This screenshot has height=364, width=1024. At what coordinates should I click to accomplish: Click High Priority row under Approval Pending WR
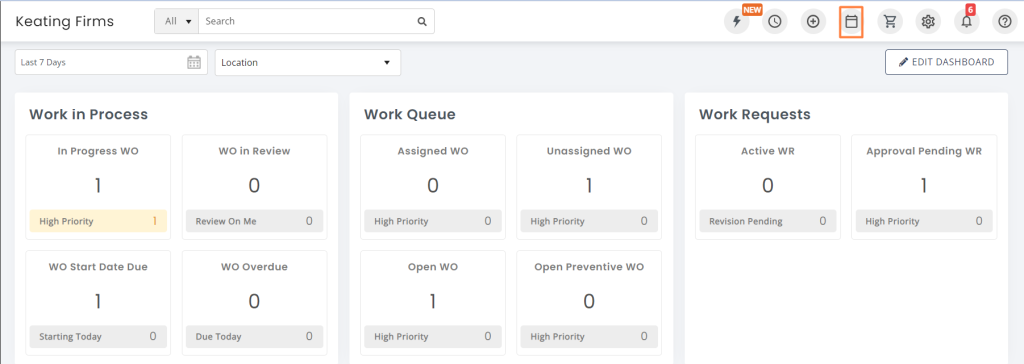pyautogui.click(x=924, y=221)
